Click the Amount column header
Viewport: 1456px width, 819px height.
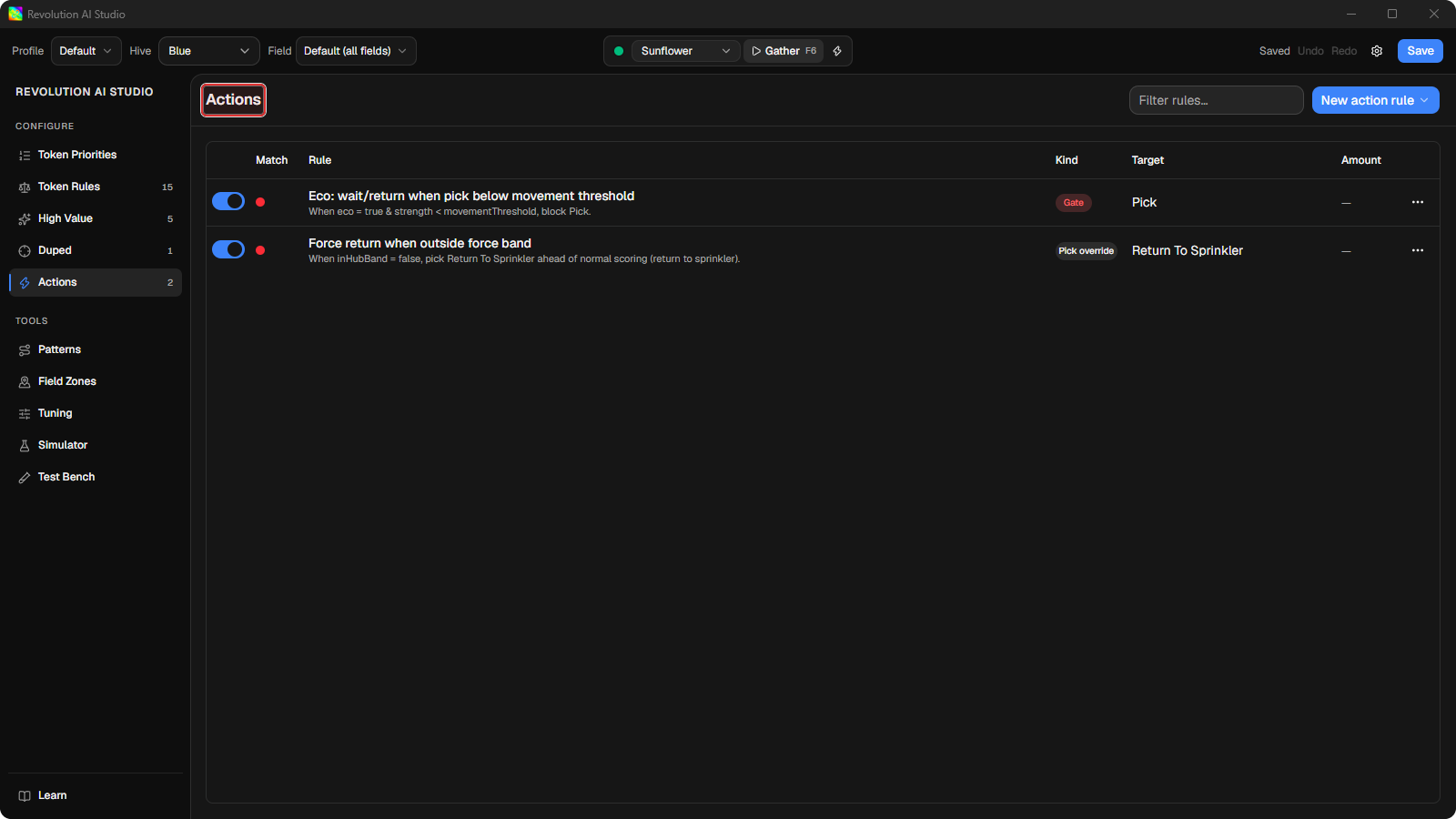[x=1361, y=160]
